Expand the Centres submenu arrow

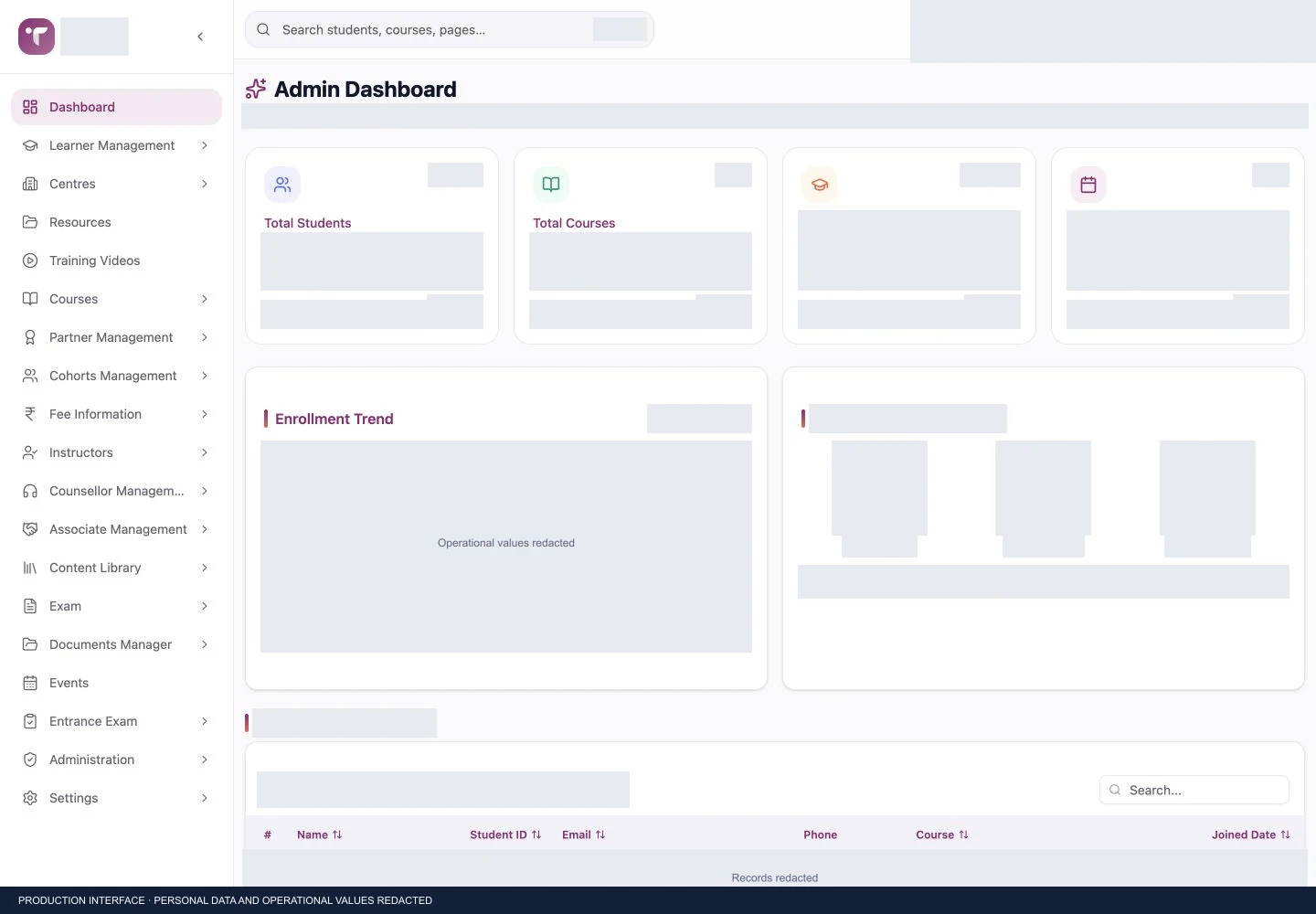click(x=205, y=184)
